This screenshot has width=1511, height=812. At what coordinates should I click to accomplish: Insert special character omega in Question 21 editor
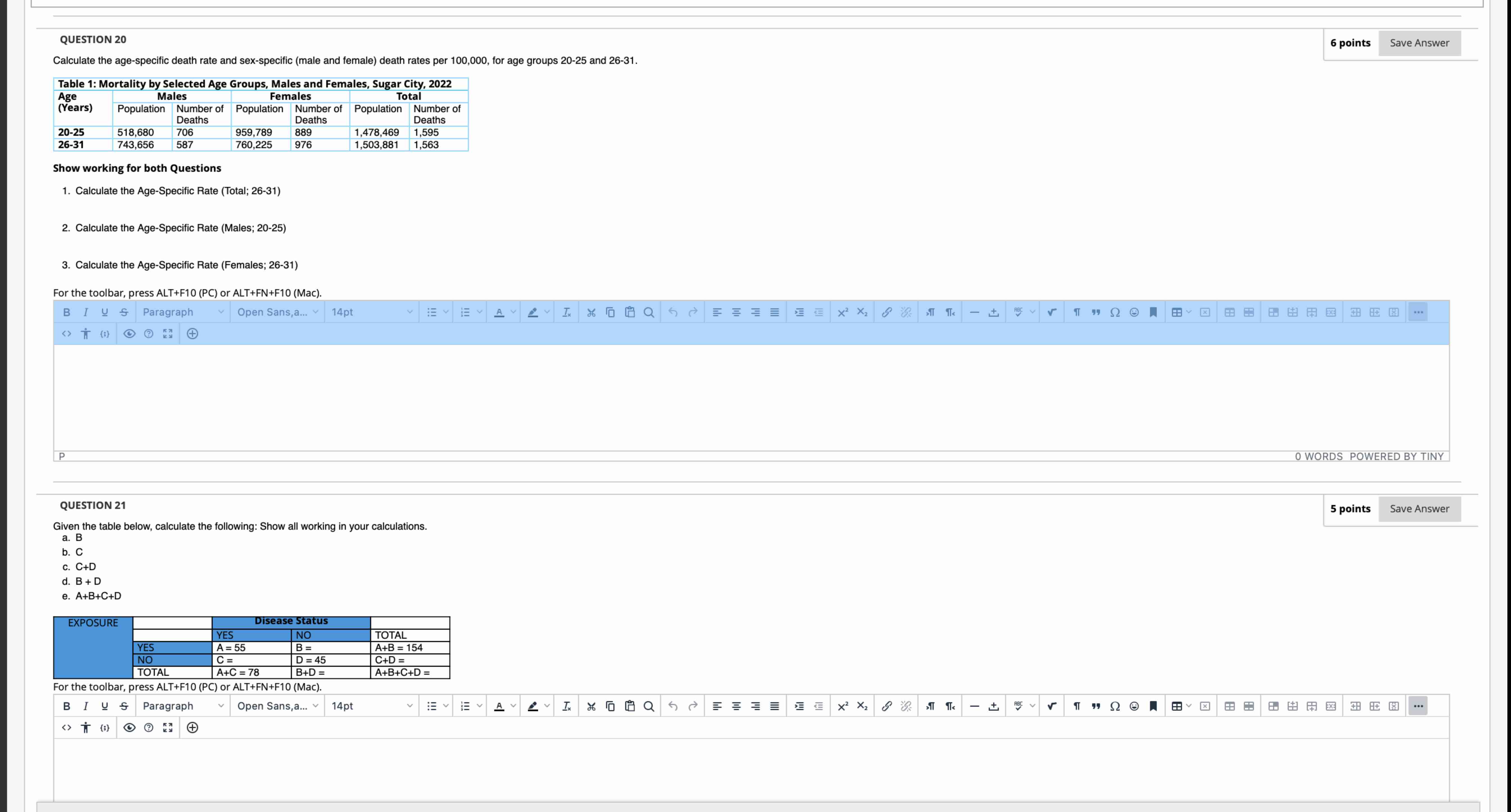click(1115, 706)
